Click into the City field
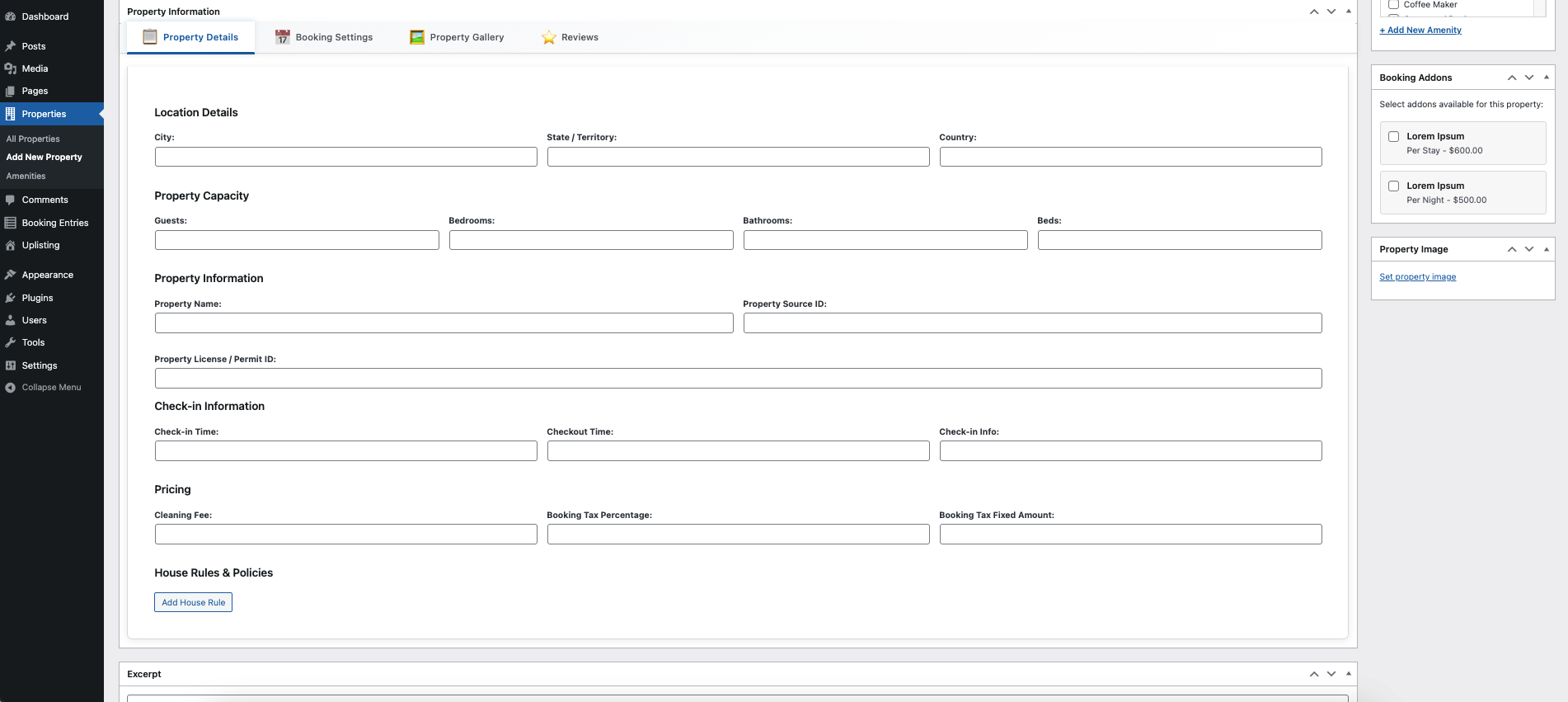1568x702 pixels. (346, 157)
